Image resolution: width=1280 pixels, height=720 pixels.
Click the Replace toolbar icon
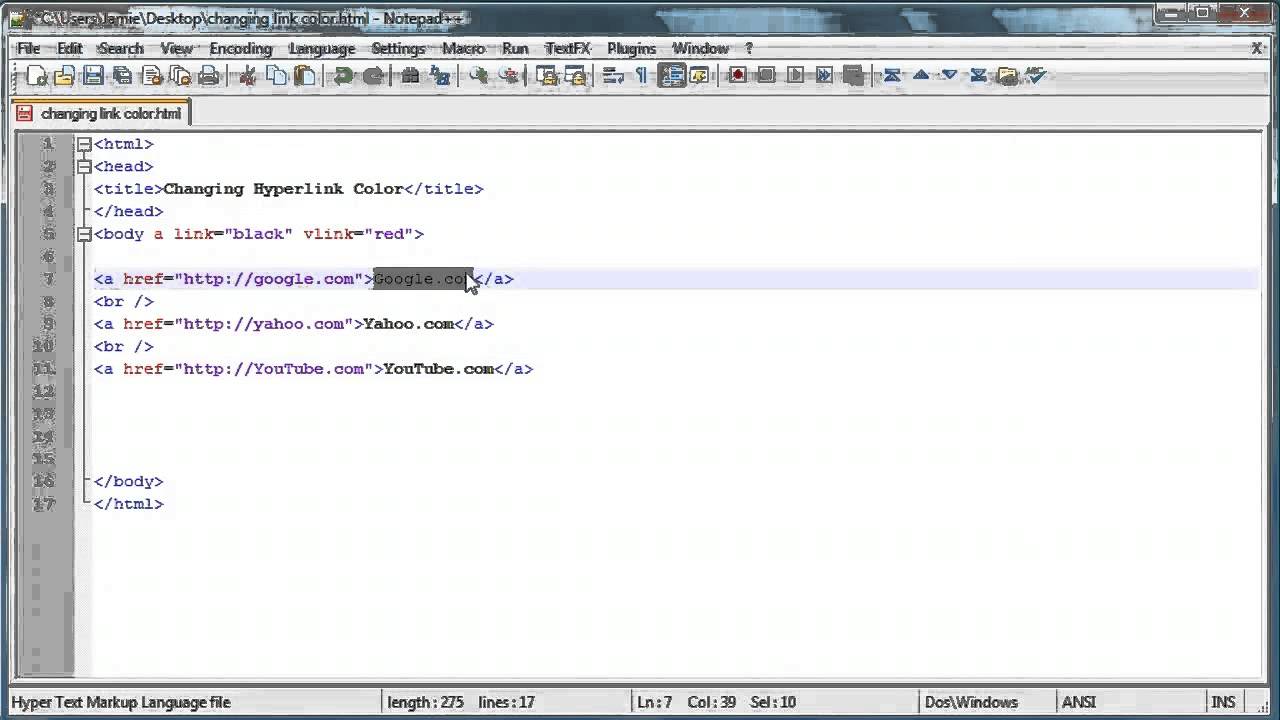[x=440, y=76]
